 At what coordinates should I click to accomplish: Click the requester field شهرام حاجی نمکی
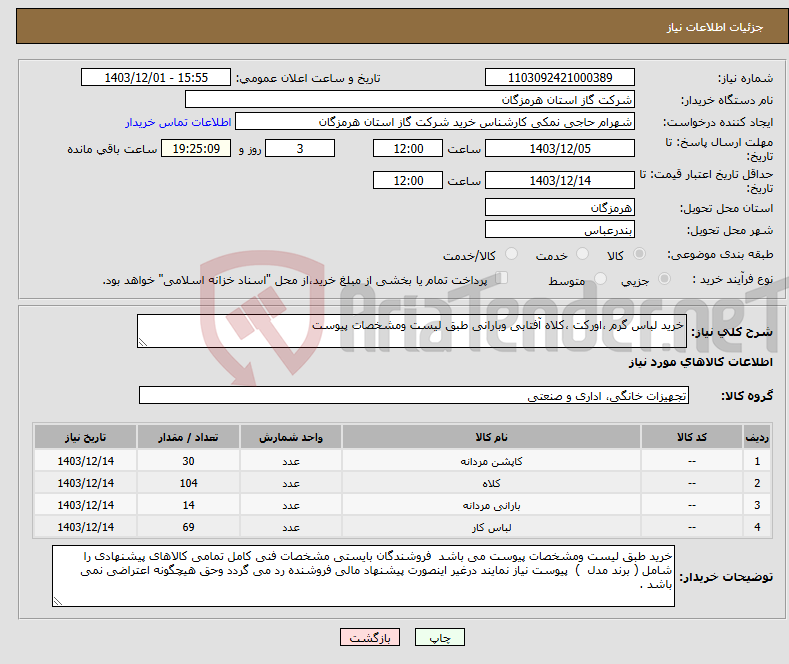click(435, 122)
